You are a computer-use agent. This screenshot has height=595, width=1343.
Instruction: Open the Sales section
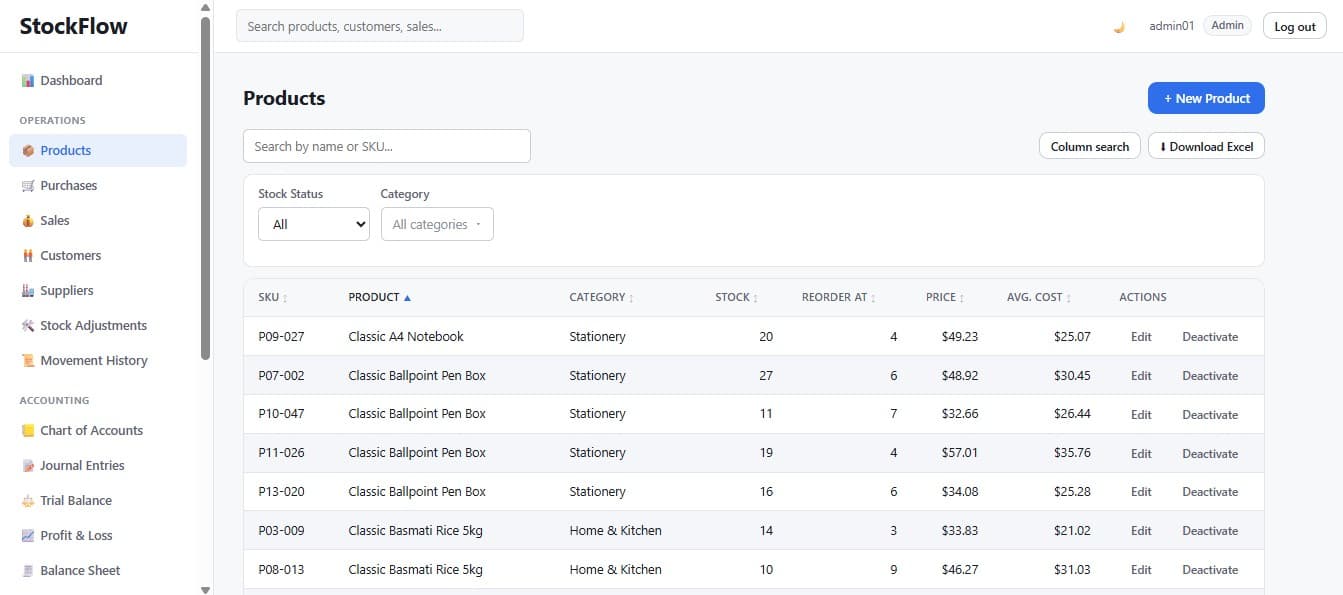point(98,220)
